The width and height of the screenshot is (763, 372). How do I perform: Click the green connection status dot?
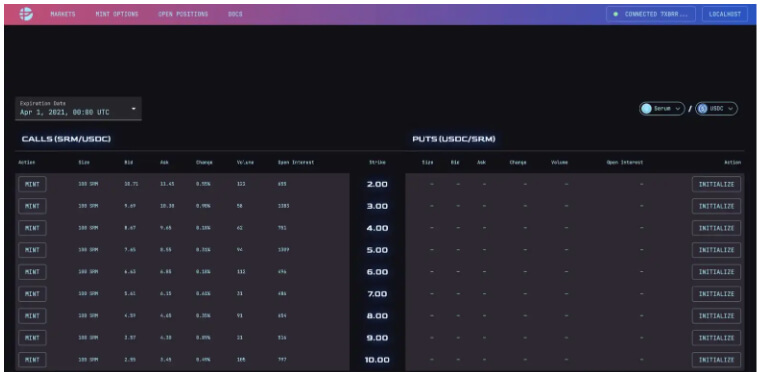[616, 14]
